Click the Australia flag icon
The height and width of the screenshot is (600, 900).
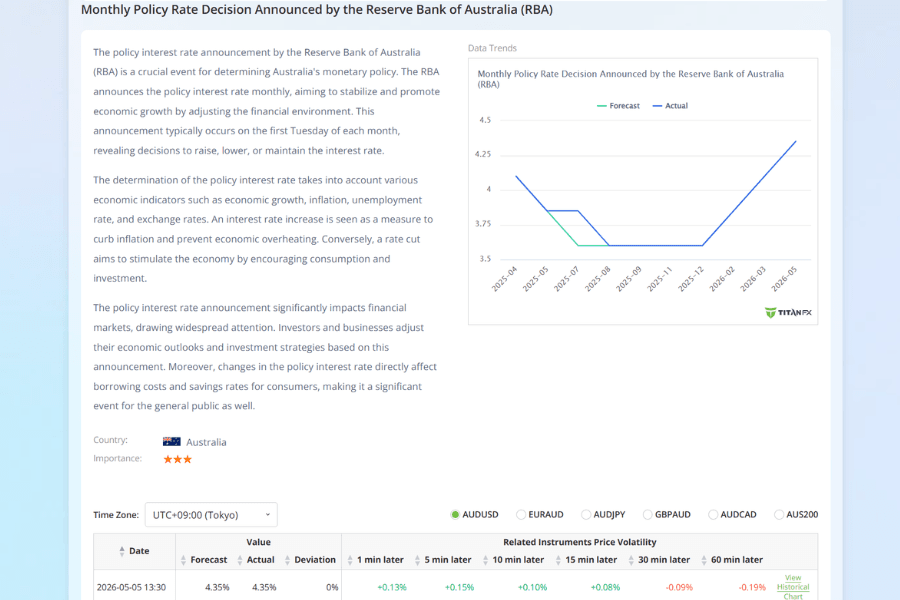(x=172, y=442)
